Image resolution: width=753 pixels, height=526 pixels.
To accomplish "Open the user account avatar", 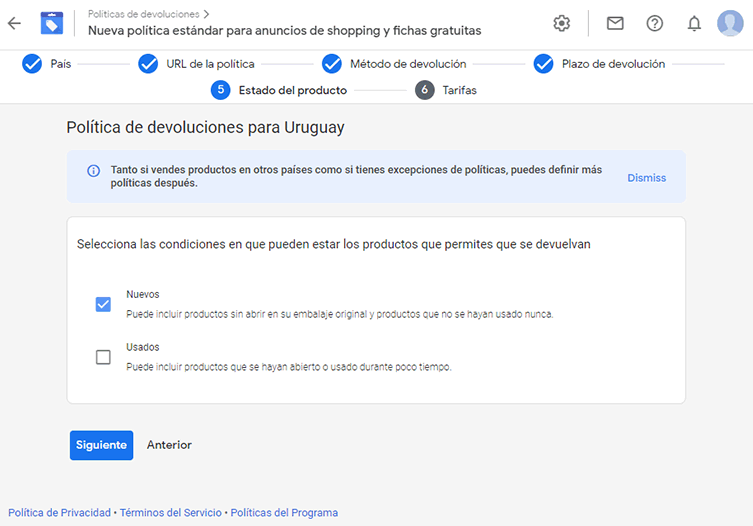I will pyautogui.click(x=730, y=23).
